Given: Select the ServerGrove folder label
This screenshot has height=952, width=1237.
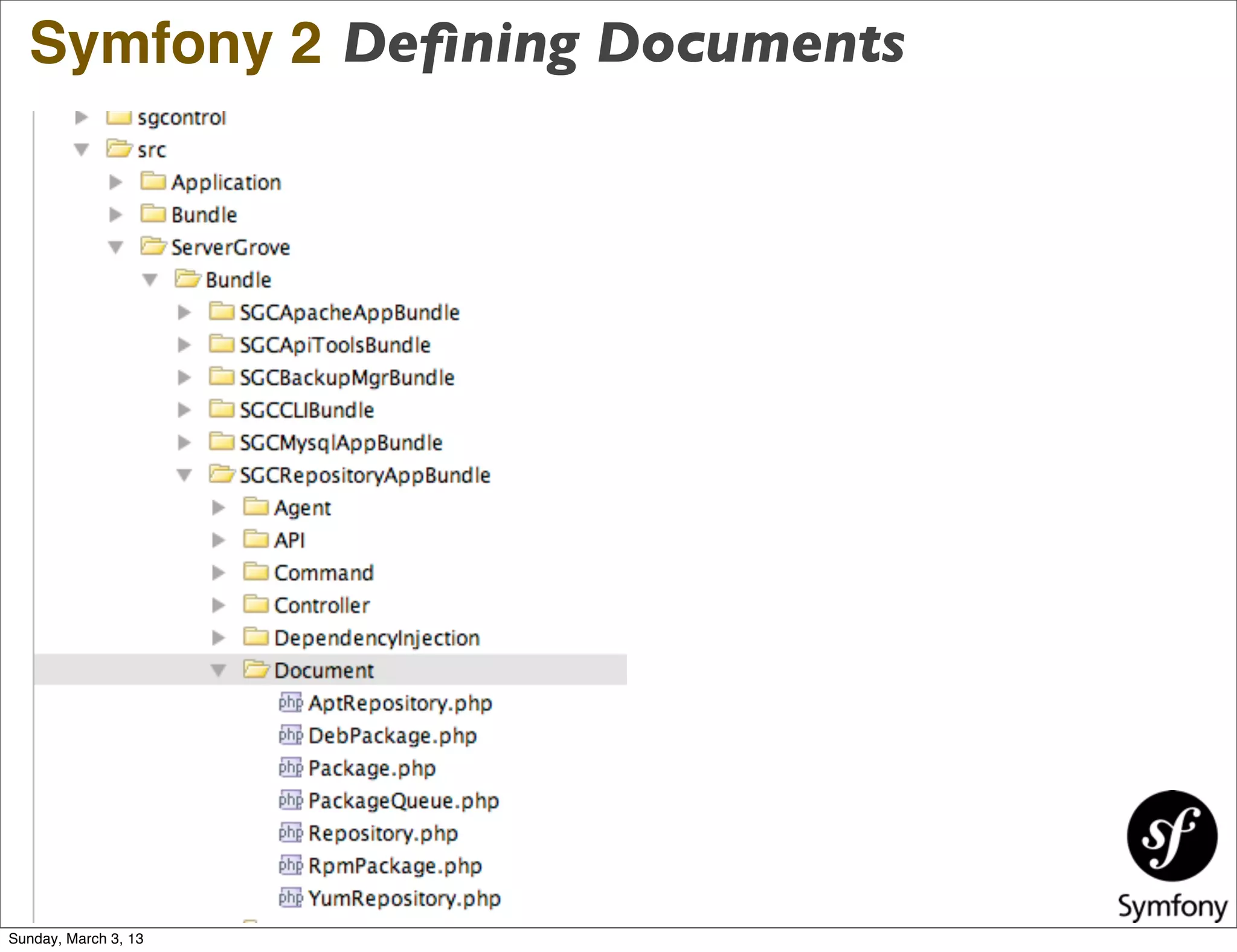Looking at the screenshot, I should point(231,248).
